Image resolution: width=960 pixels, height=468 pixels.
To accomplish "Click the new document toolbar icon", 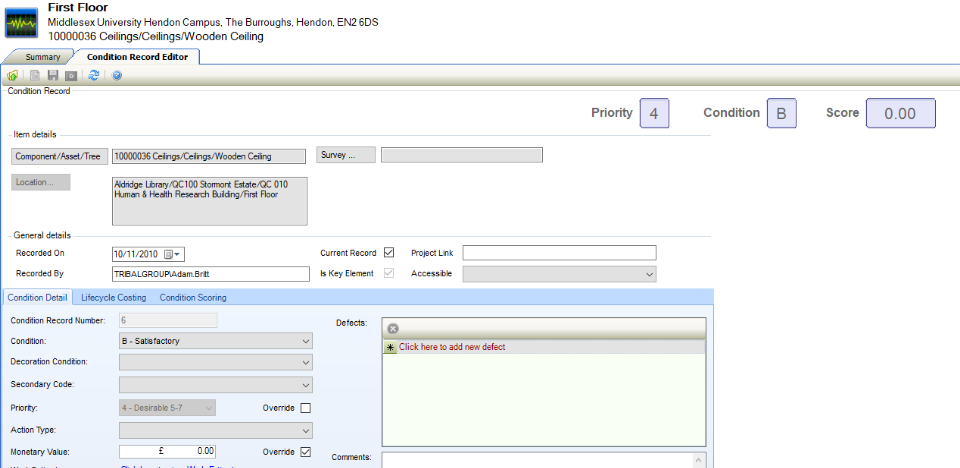I will (35, 75).
